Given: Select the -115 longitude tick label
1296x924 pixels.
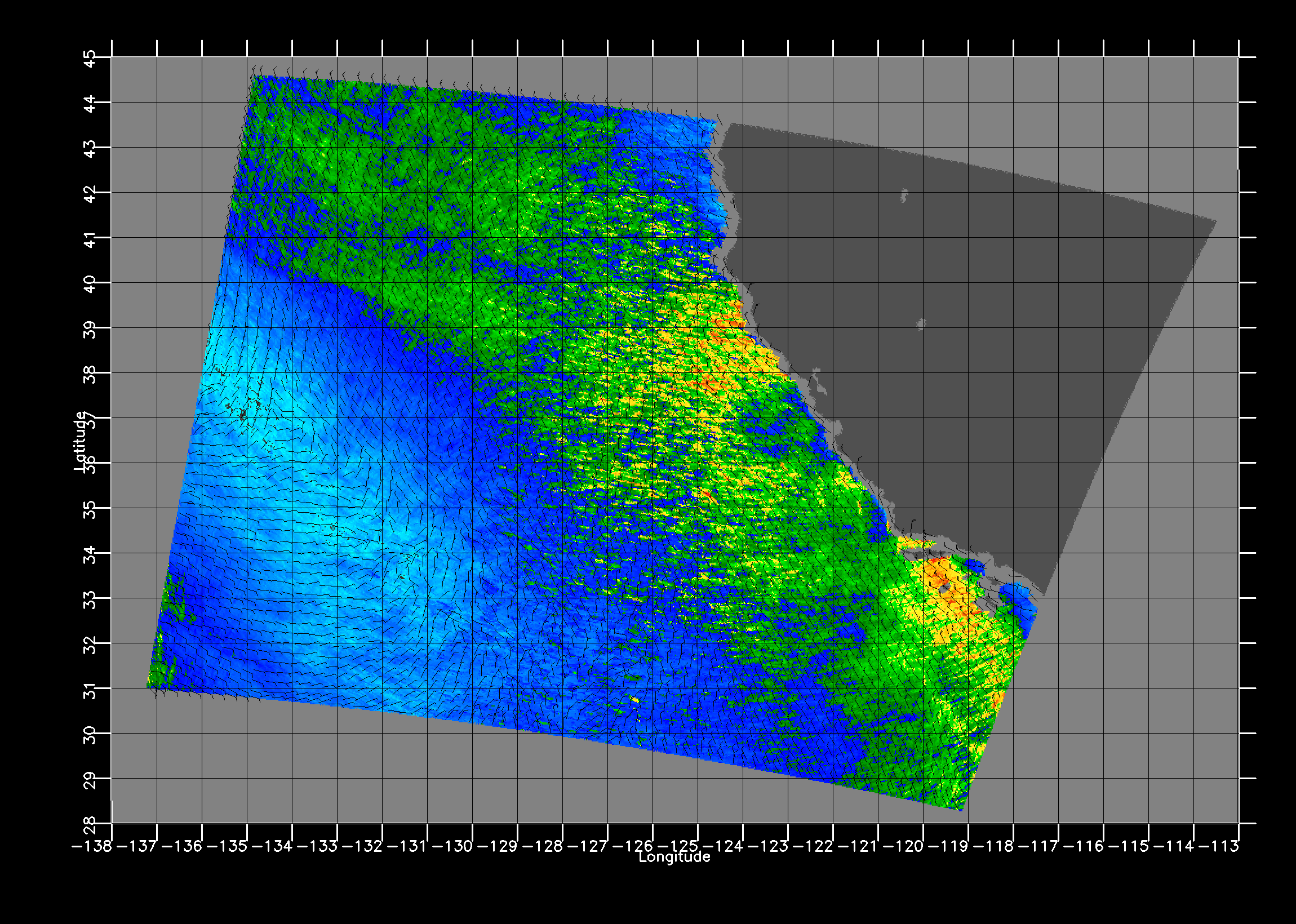Looking at the screenshot, I should click(x=1129, y=846).
